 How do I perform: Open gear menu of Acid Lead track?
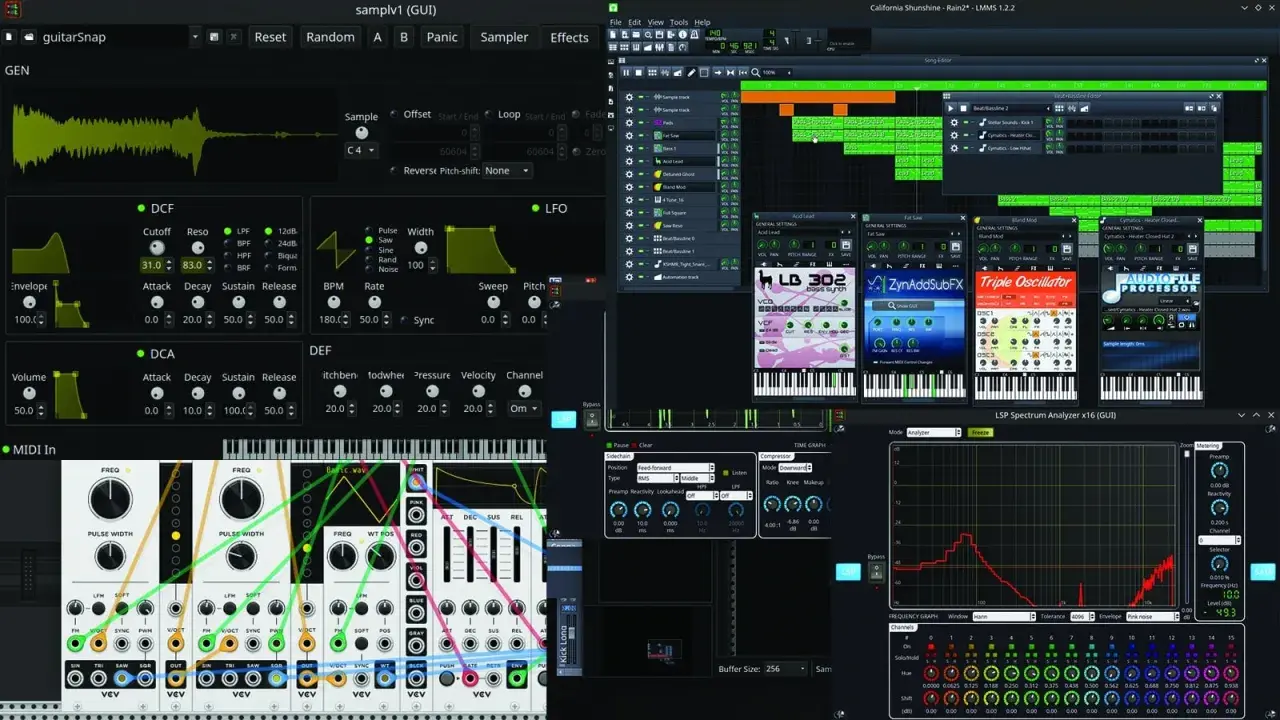point(629,161)
